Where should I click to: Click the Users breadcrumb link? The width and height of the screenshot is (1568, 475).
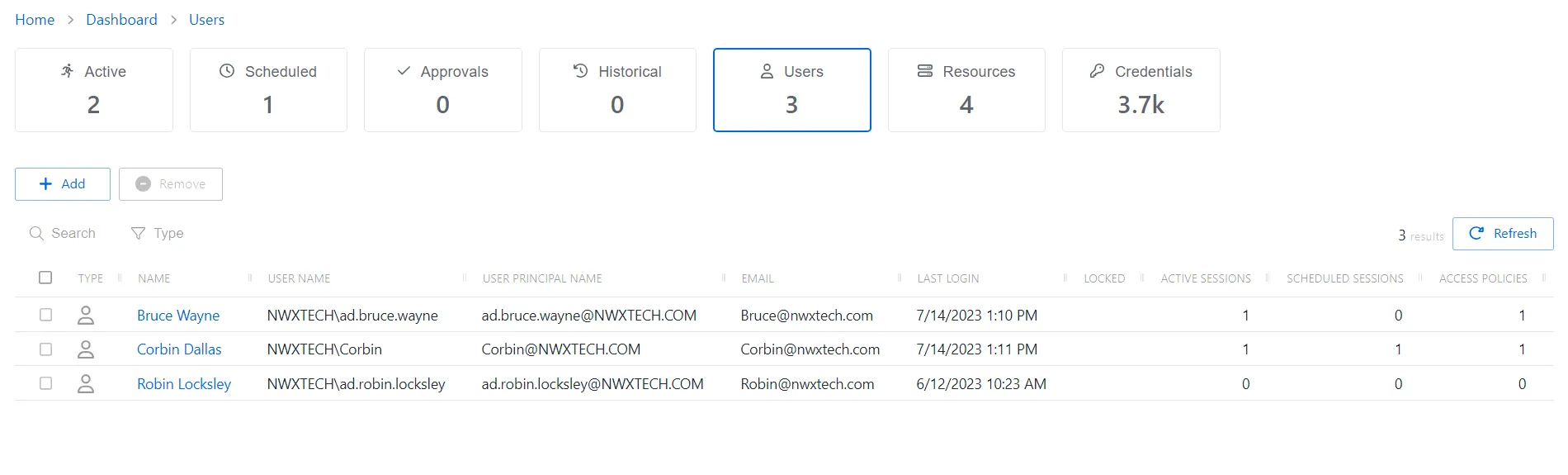tap(206, 20)
